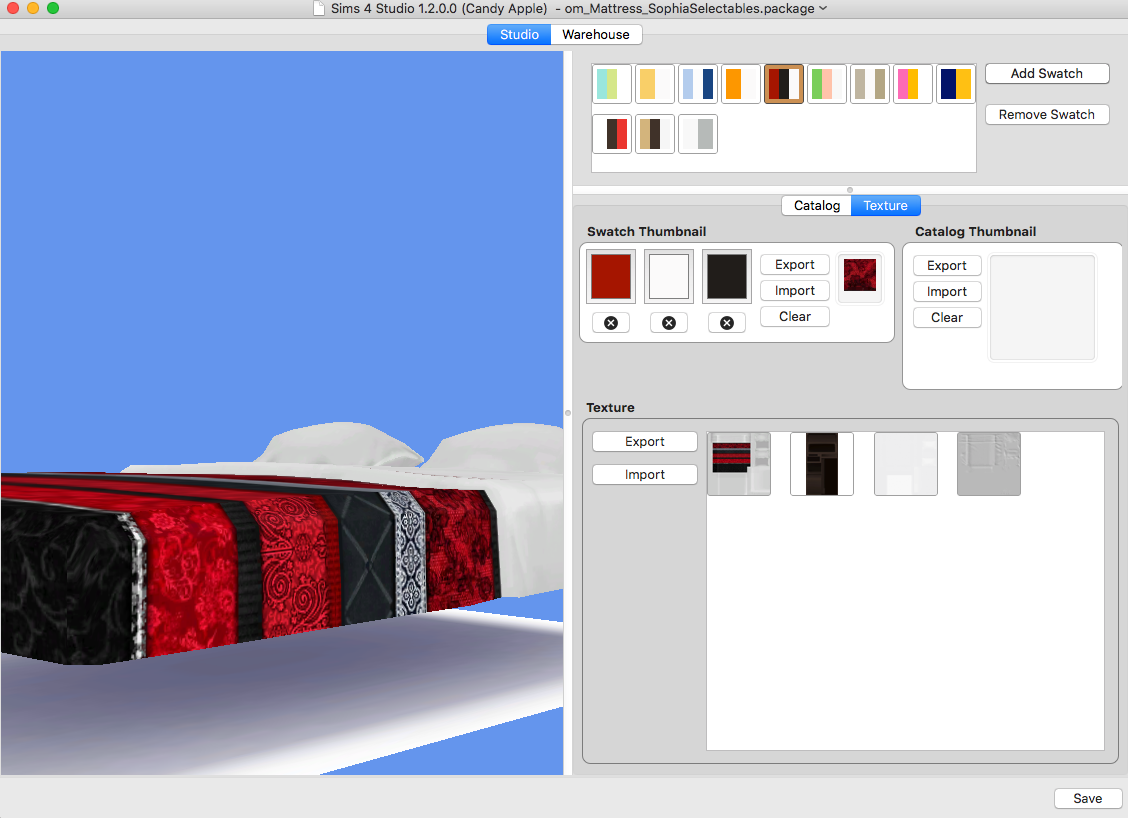Choose the navy and gold swatch

click(955, 84)
